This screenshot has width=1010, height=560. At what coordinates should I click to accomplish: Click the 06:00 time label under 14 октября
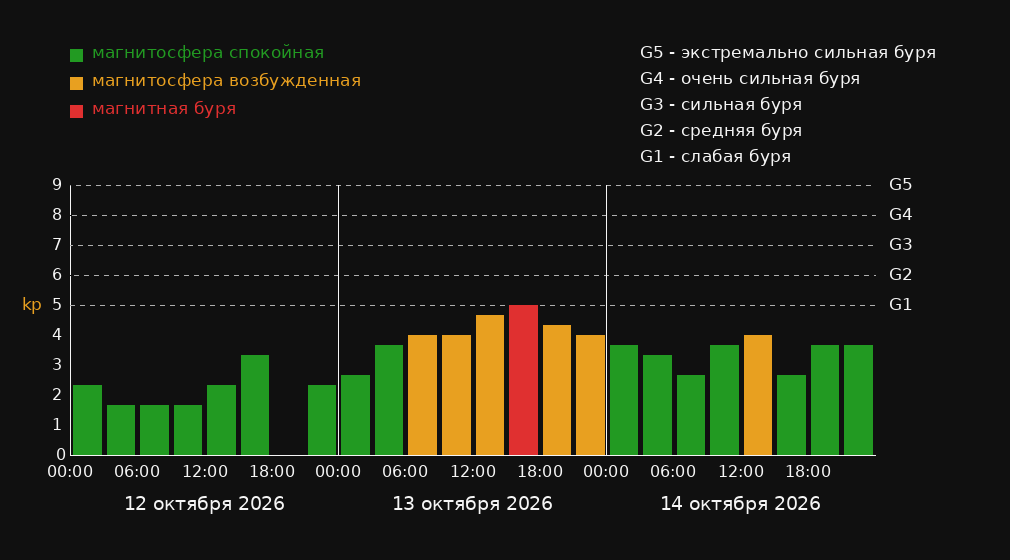pos(673,472)
